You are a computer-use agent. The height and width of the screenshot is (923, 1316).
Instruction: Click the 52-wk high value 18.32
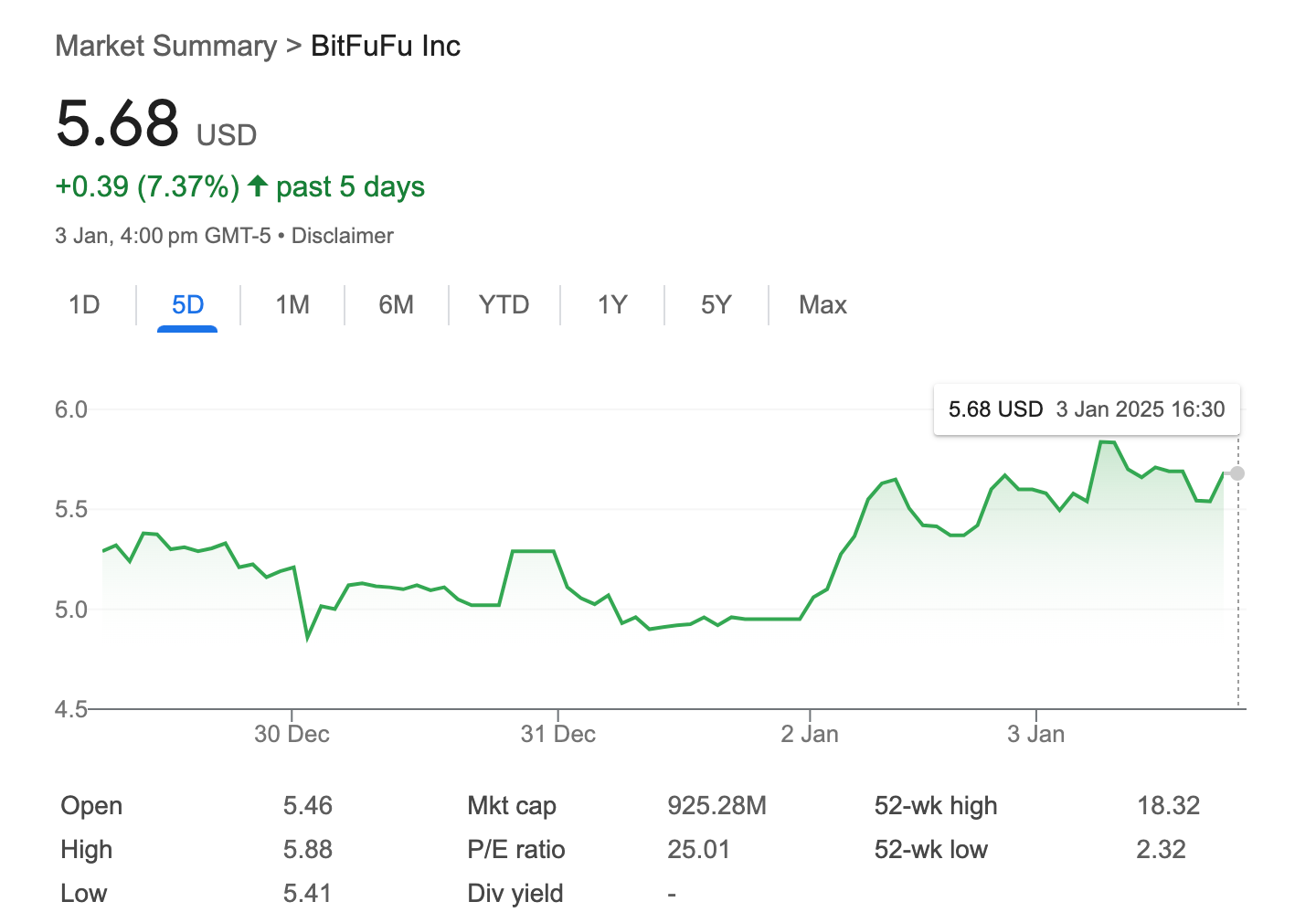click(1169, 805)
